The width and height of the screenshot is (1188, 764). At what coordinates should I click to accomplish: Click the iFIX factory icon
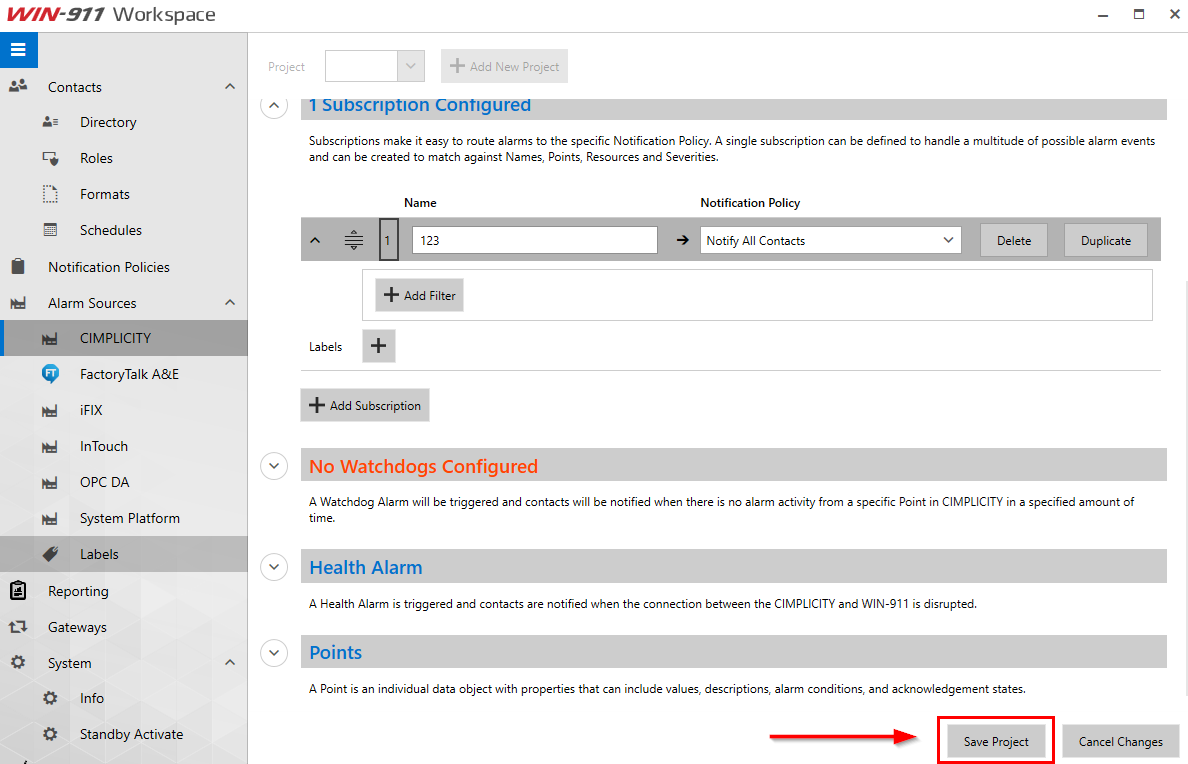pos(50,411)
